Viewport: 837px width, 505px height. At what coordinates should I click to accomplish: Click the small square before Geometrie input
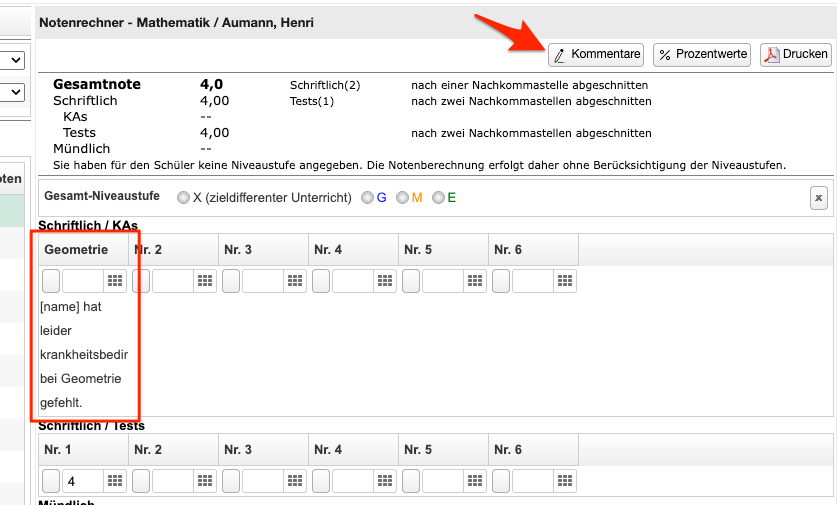(x=50, y=281)
